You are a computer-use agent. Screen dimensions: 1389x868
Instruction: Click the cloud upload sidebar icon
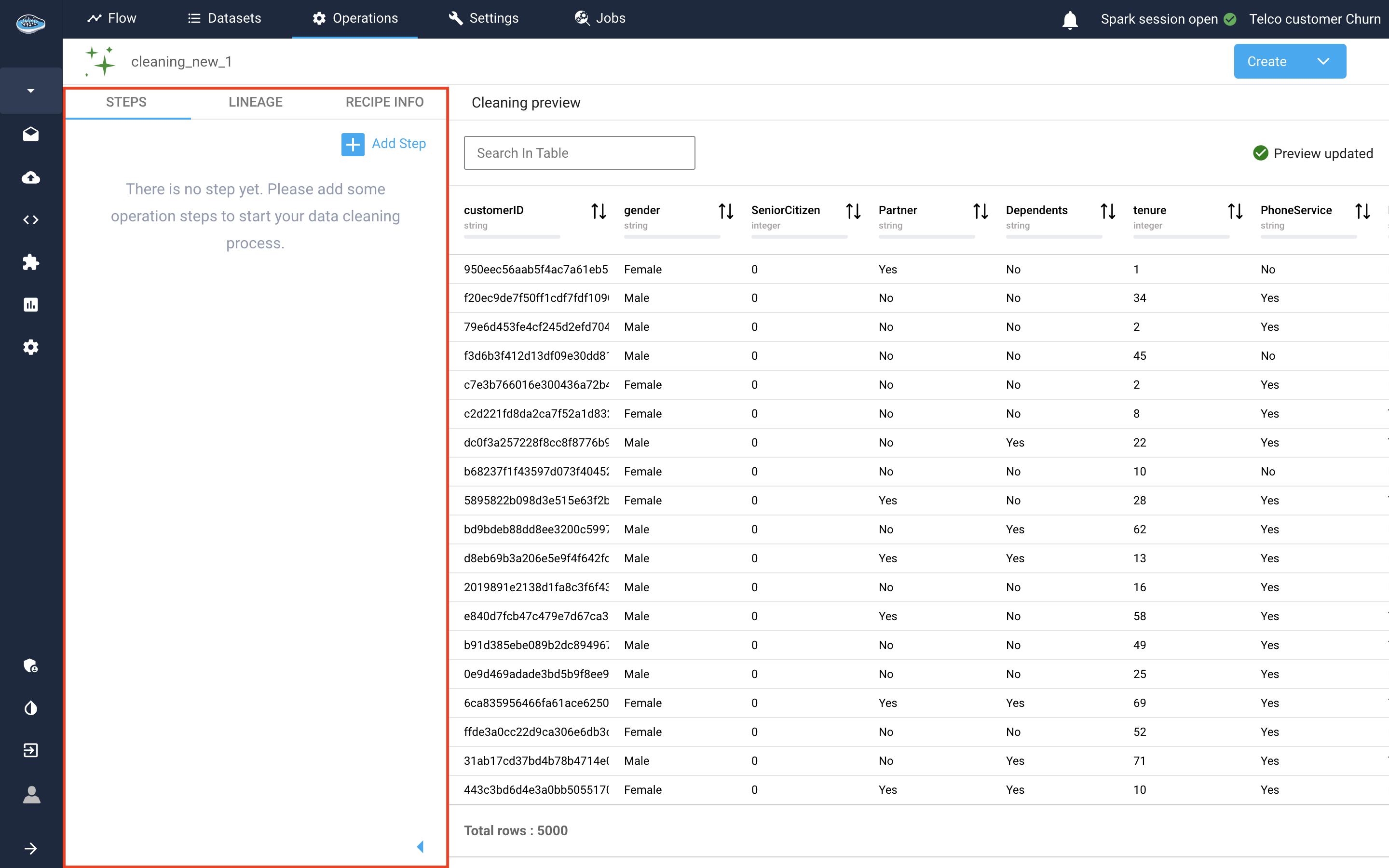pyautogui.click(x=30, y=177)
